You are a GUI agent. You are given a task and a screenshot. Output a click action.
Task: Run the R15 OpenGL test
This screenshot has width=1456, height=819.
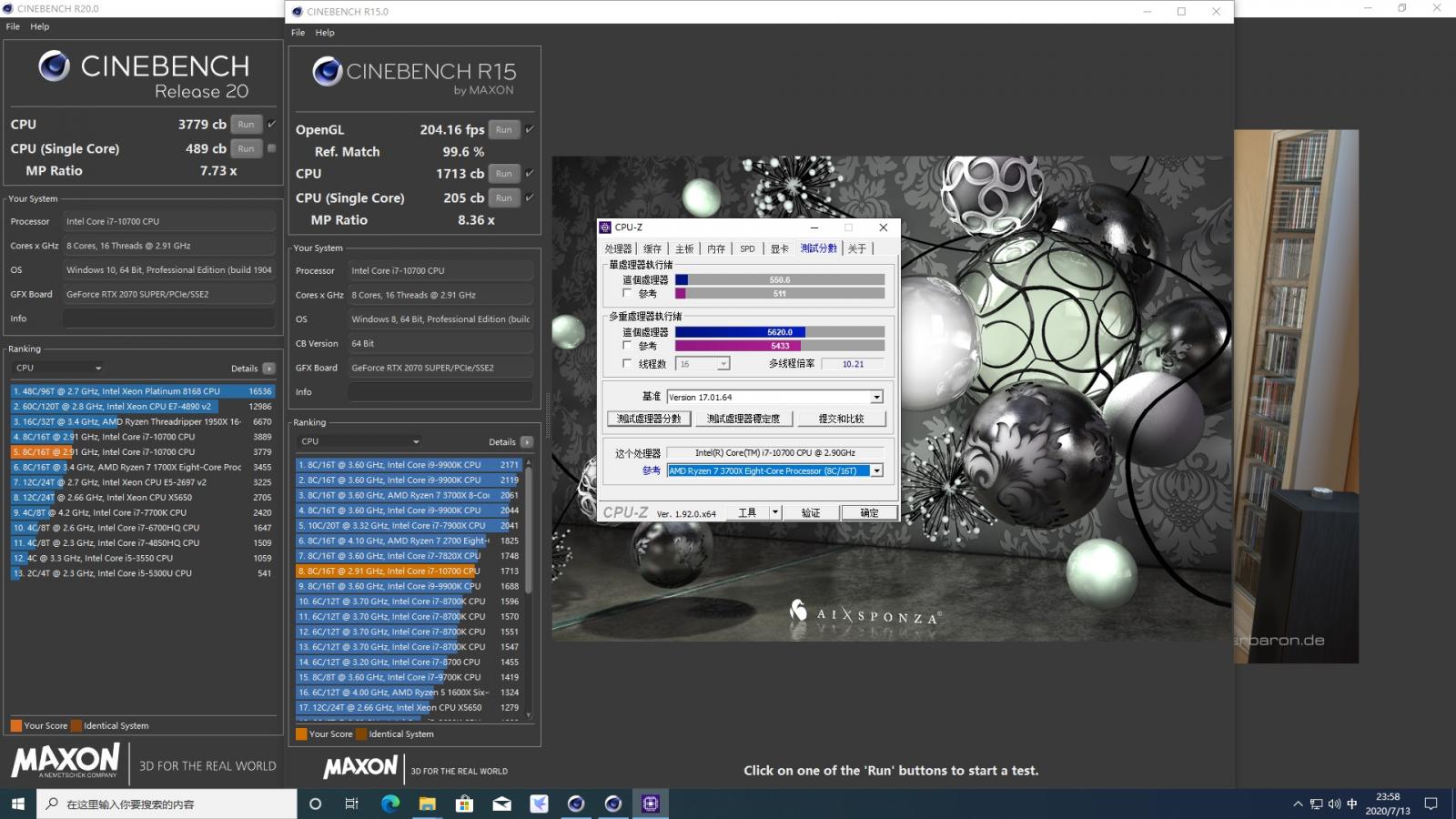point(504,129)
